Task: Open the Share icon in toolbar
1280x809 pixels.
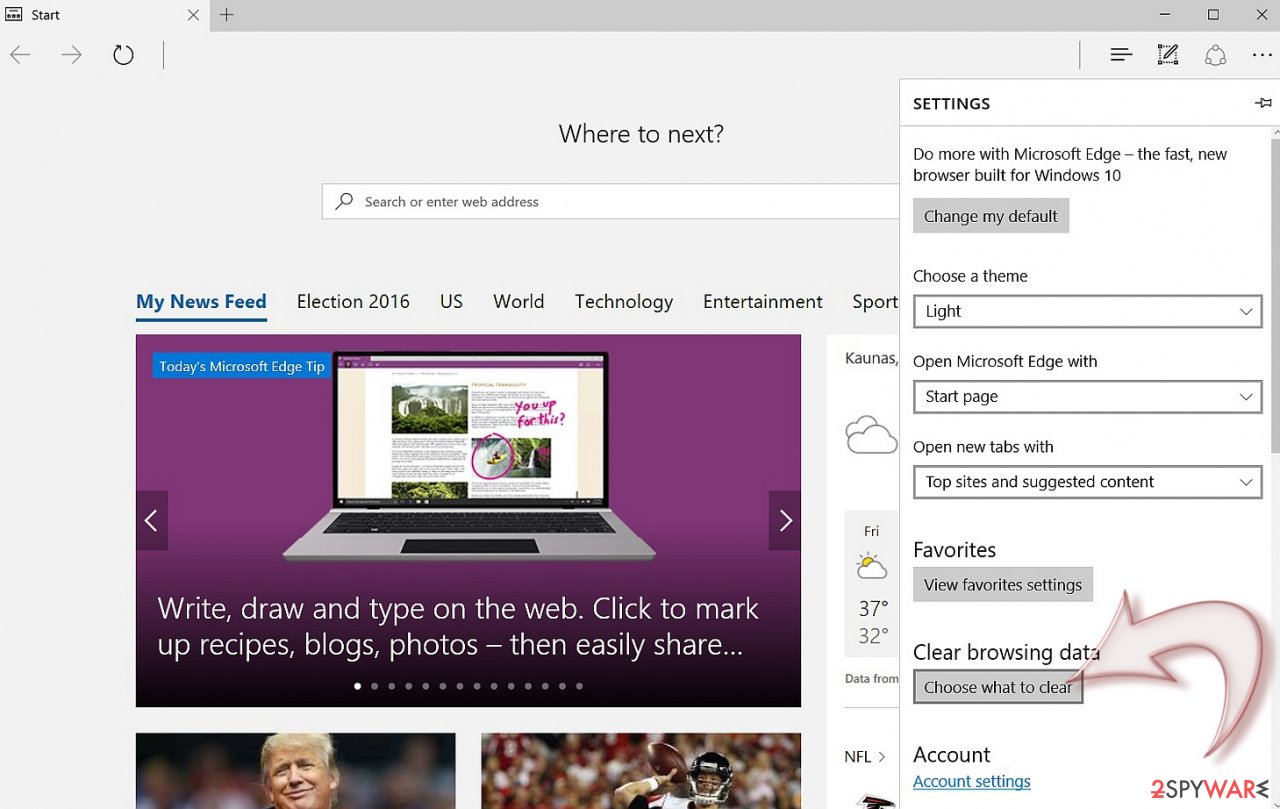Action: click(x=1215, y=55)
